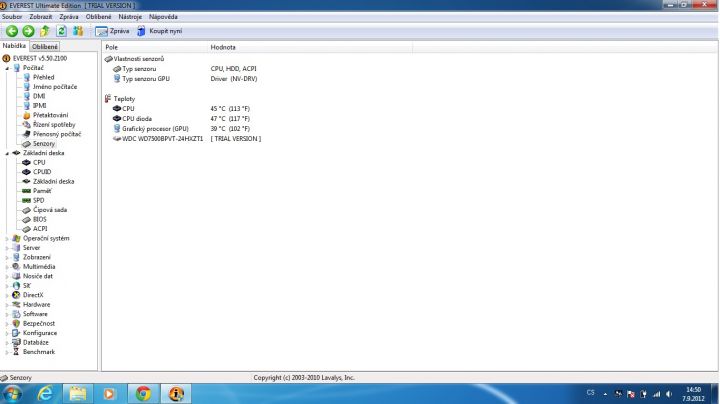The image size is (720, 404).
Task: Select the Síť network globe icon
Action: pyautogui.click(x=17, y=286)
